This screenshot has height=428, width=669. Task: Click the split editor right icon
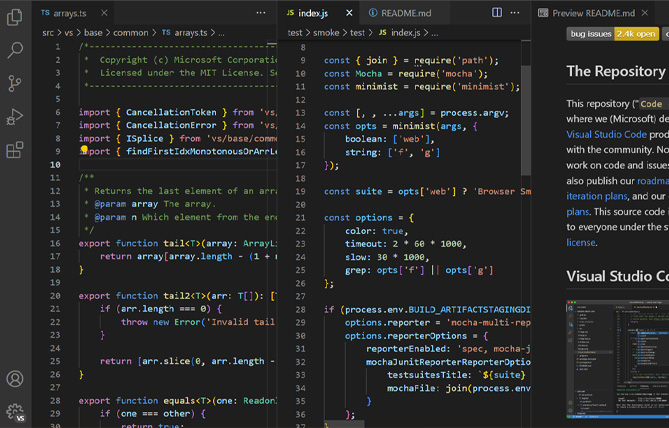pyautogui.click(x=497, y=13)
